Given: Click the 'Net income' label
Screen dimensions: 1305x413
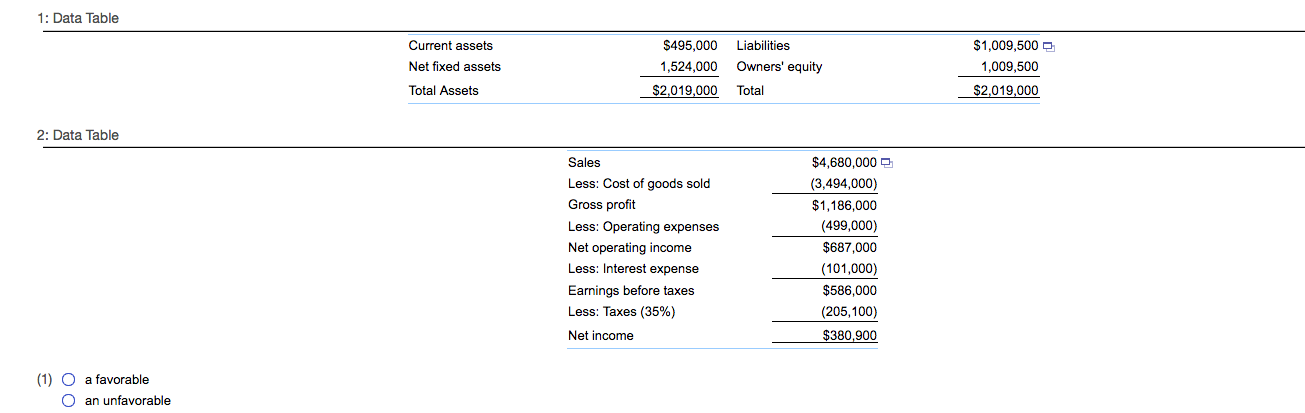Looking at the screenshot, I should click(x=601, y=336).
